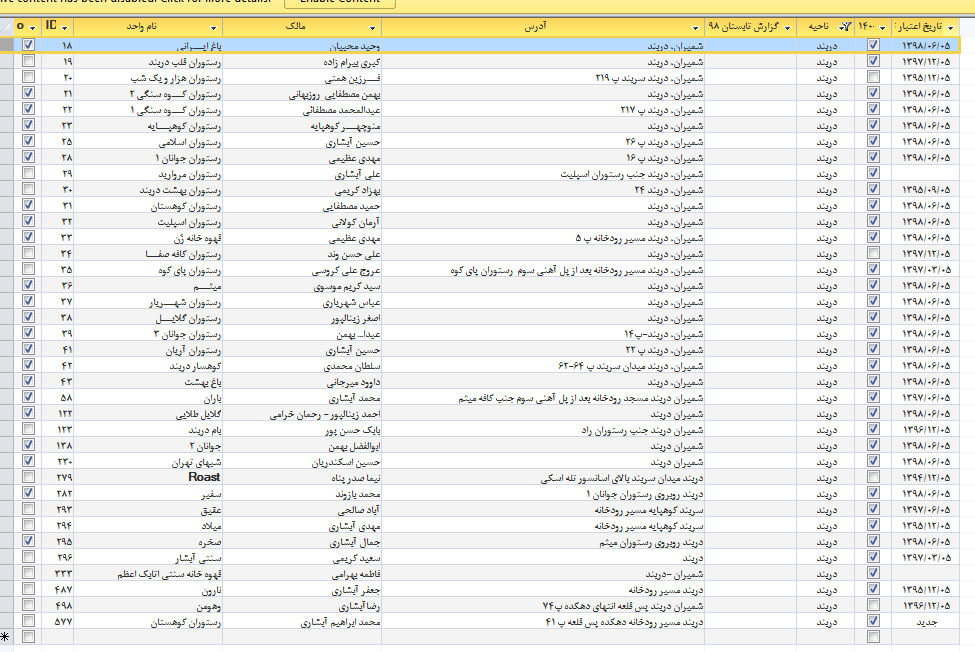975x652 pixels.
Task: Select the گزارش تابستان ۹۸ header label
Action: pyautogui.click(x=743, y=27)
